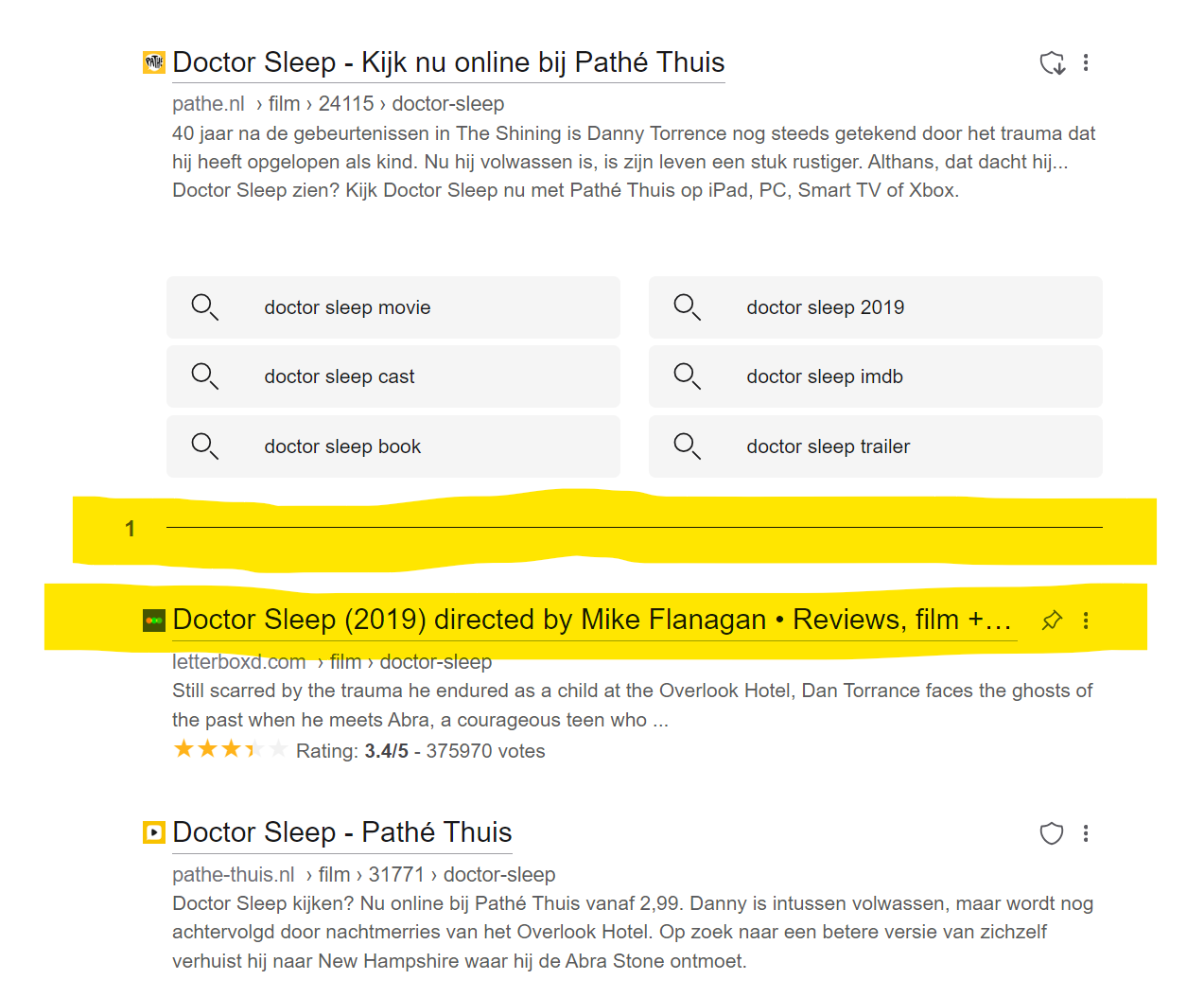
Task: Click the yellow play favicon of pathe-thuis.nl result
Action: coord(153,832)
